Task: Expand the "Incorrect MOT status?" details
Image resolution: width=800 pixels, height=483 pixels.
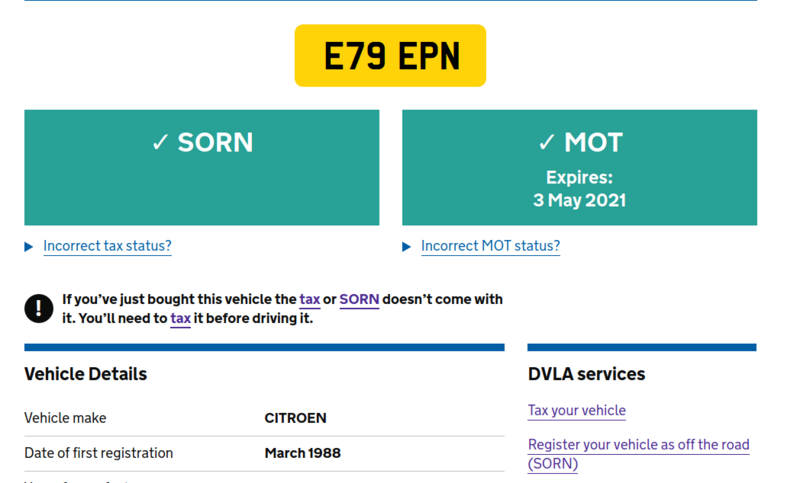Action: tap(490, 246)
